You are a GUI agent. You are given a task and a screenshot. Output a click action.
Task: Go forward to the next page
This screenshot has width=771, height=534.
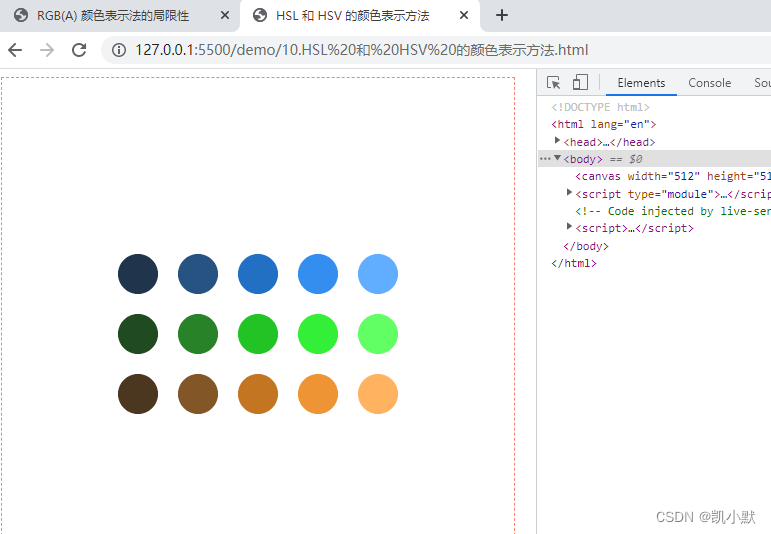click(47, 50)
